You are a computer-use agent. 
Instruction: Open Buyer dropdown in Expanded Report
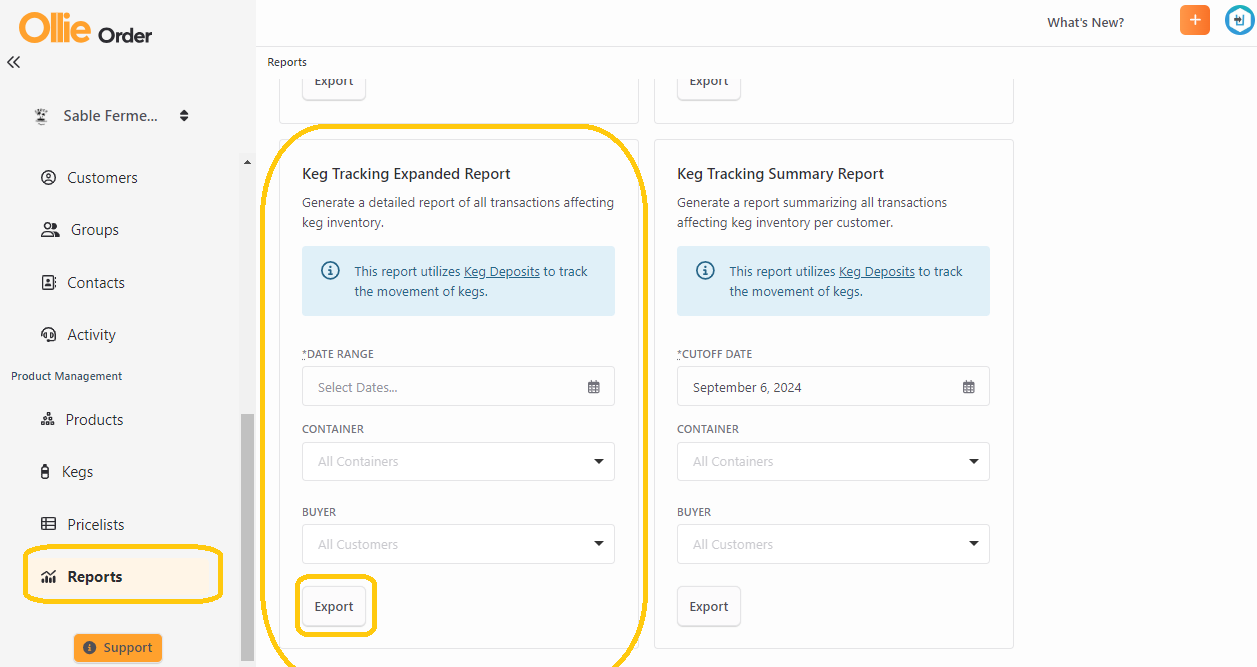458,545
